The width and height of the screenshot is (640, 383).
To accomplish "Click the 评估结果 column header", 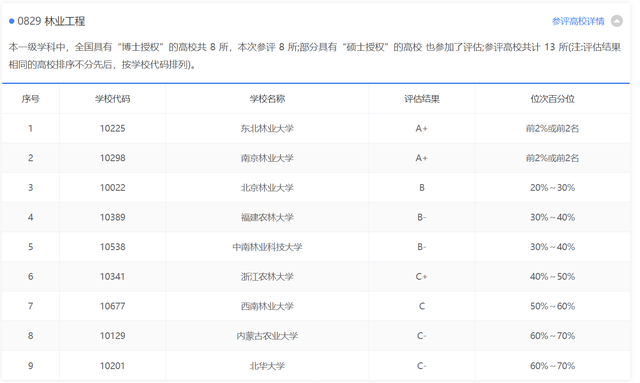I will 422,99.
